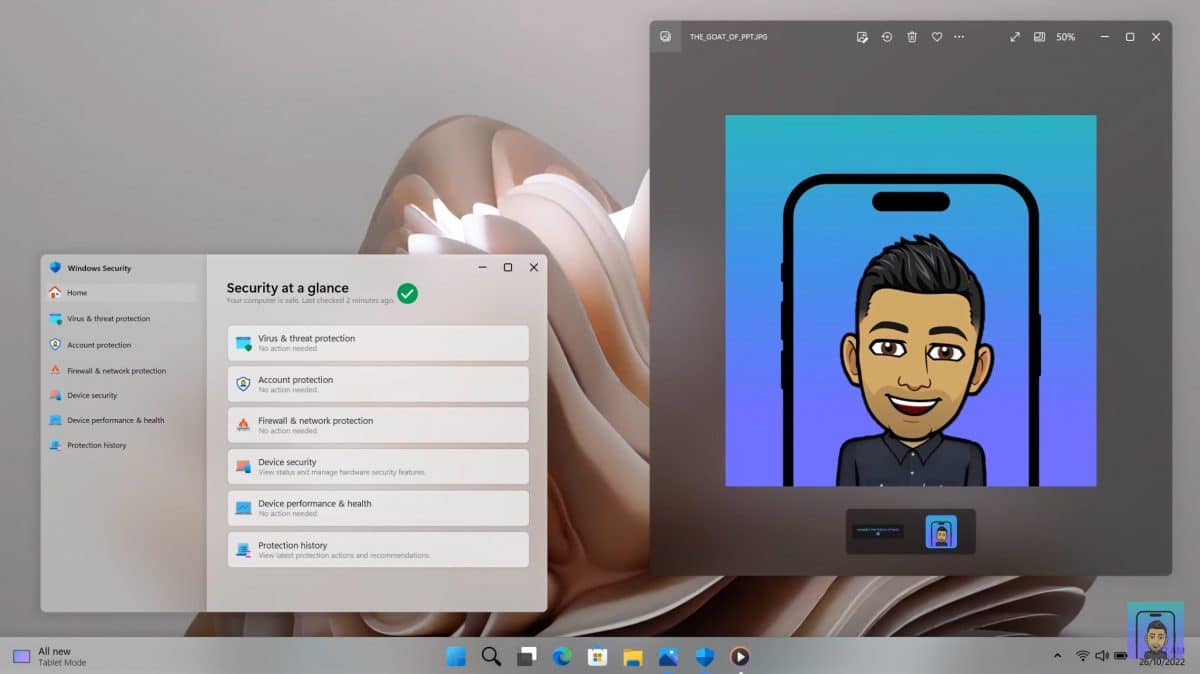The height and width of the screenshot is (674, 1200).
Task: Select the Edit image tool in Photos
Action: [x=861, y=36]
